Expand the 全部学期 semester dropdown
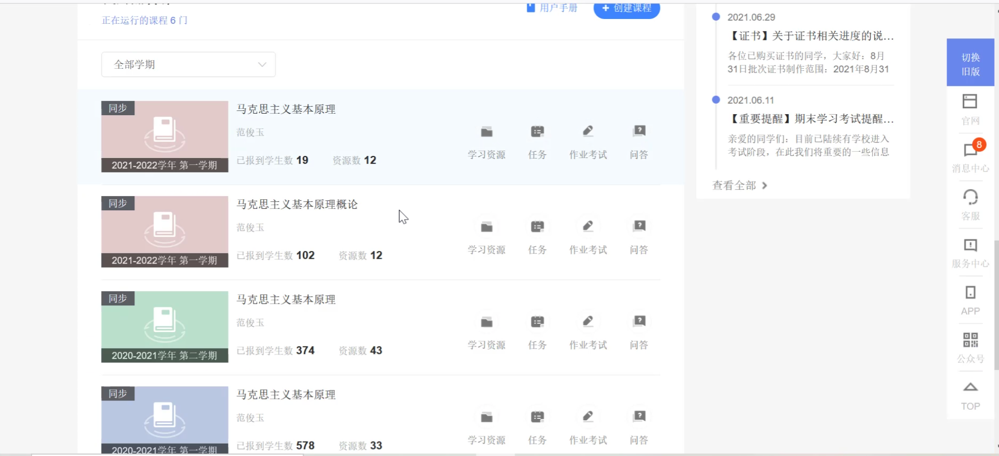999x456 pixels. (188, 65)
